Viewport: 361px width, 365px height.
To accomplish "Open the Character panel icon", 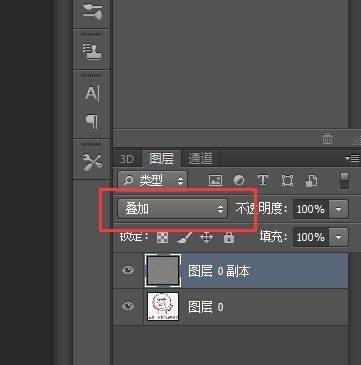I will pos(92,93).
